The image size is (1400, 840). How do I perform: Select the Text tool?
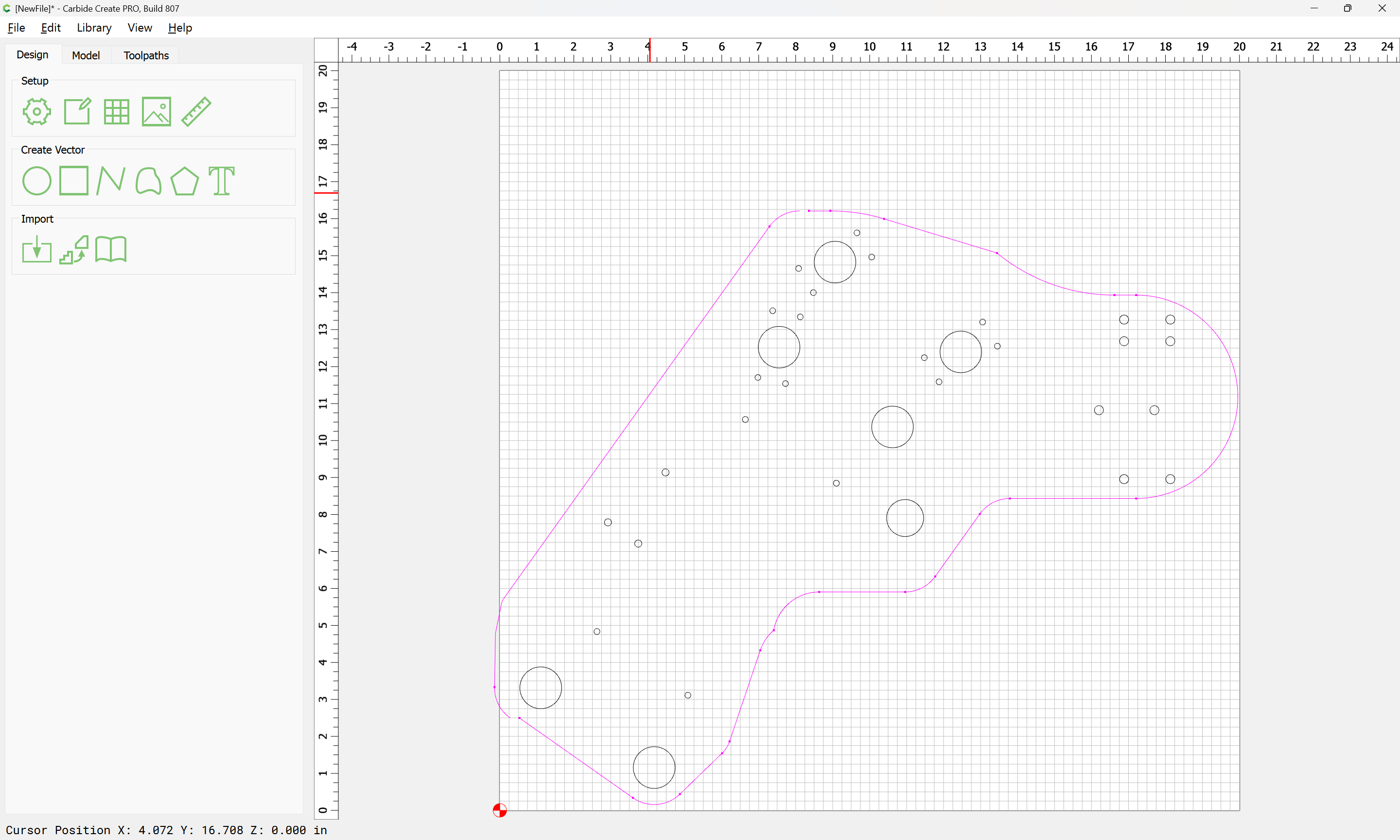click(x=221, y=181)
